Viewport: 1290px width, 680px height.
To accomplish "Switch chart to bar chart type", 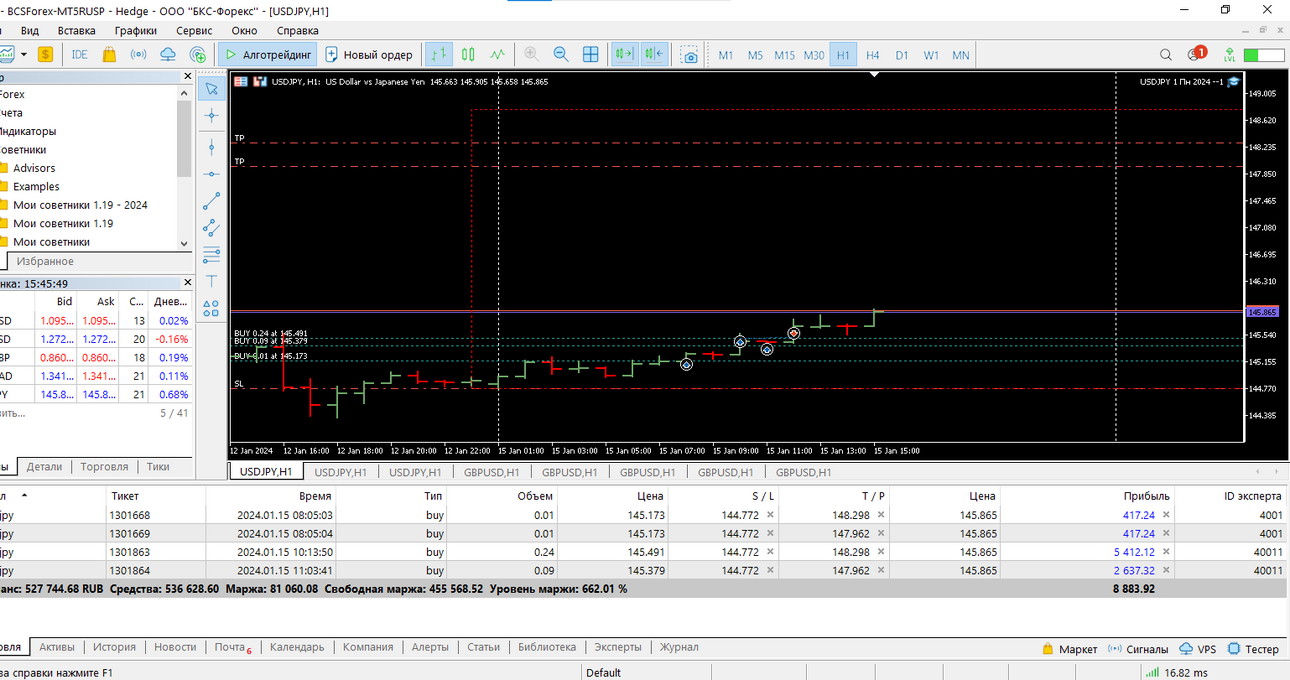I will 438,54.
